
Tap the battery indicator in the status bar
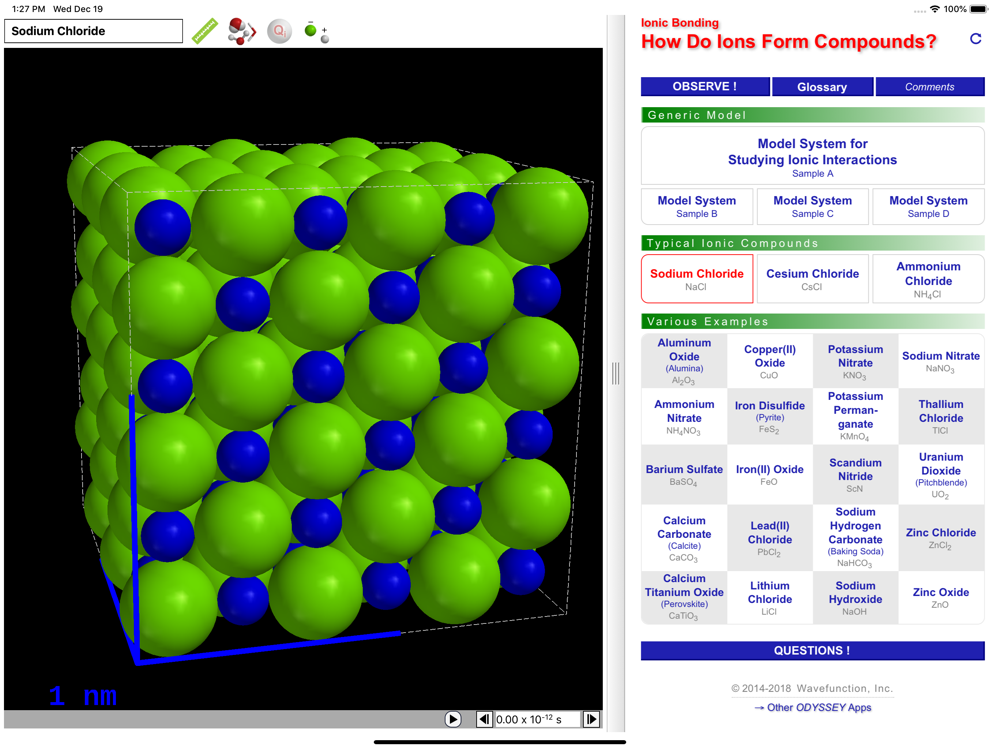(978, 9)
